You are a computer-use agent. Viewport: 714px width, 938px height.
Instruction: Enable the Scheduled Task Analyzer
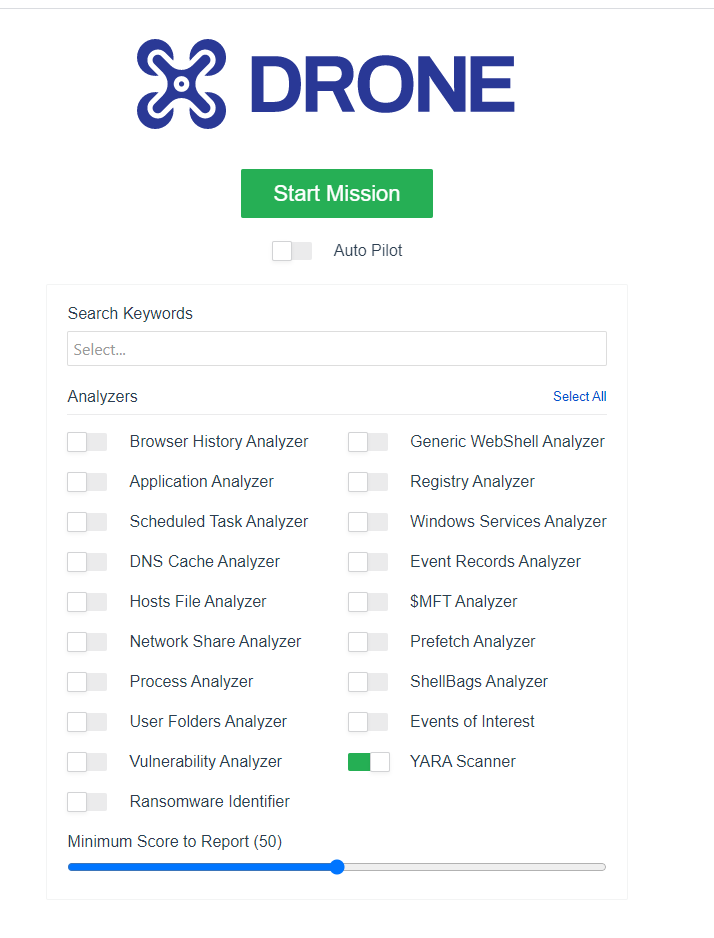point(87,521)
